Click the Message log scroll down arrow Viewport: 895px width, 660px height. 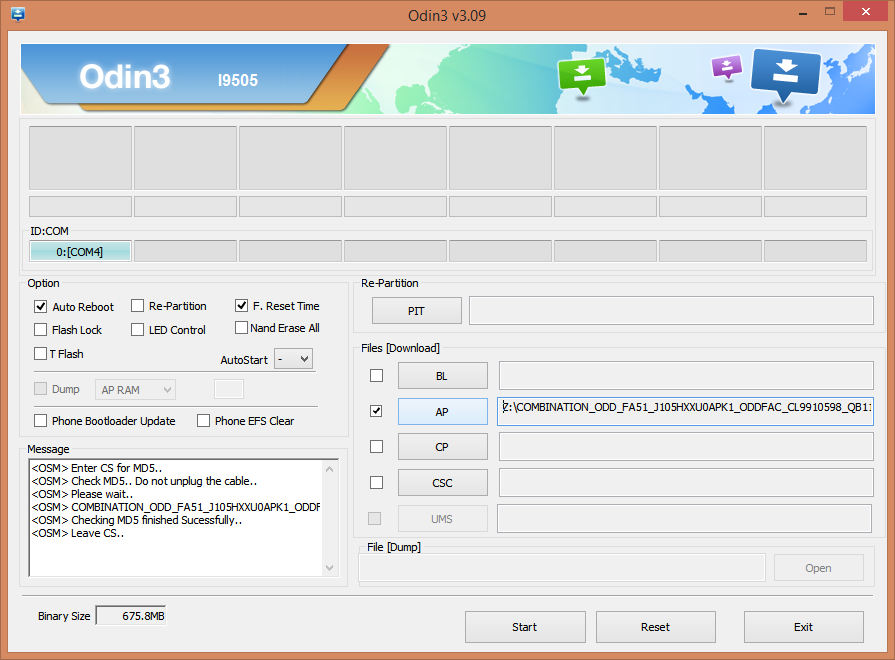329,568
